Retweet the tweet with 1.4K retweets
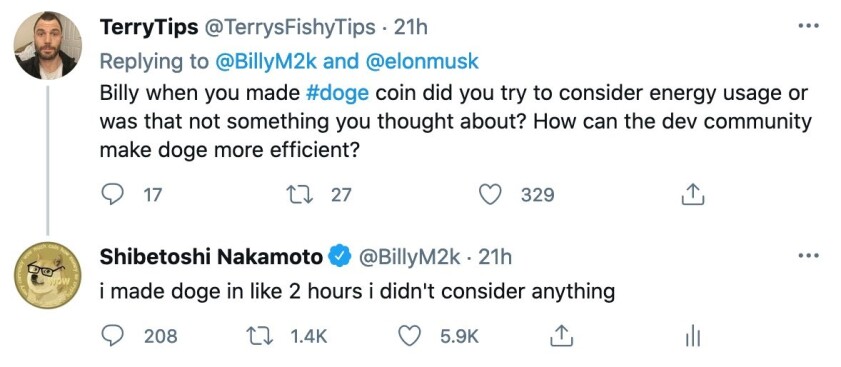 click(x=260, y=336)
